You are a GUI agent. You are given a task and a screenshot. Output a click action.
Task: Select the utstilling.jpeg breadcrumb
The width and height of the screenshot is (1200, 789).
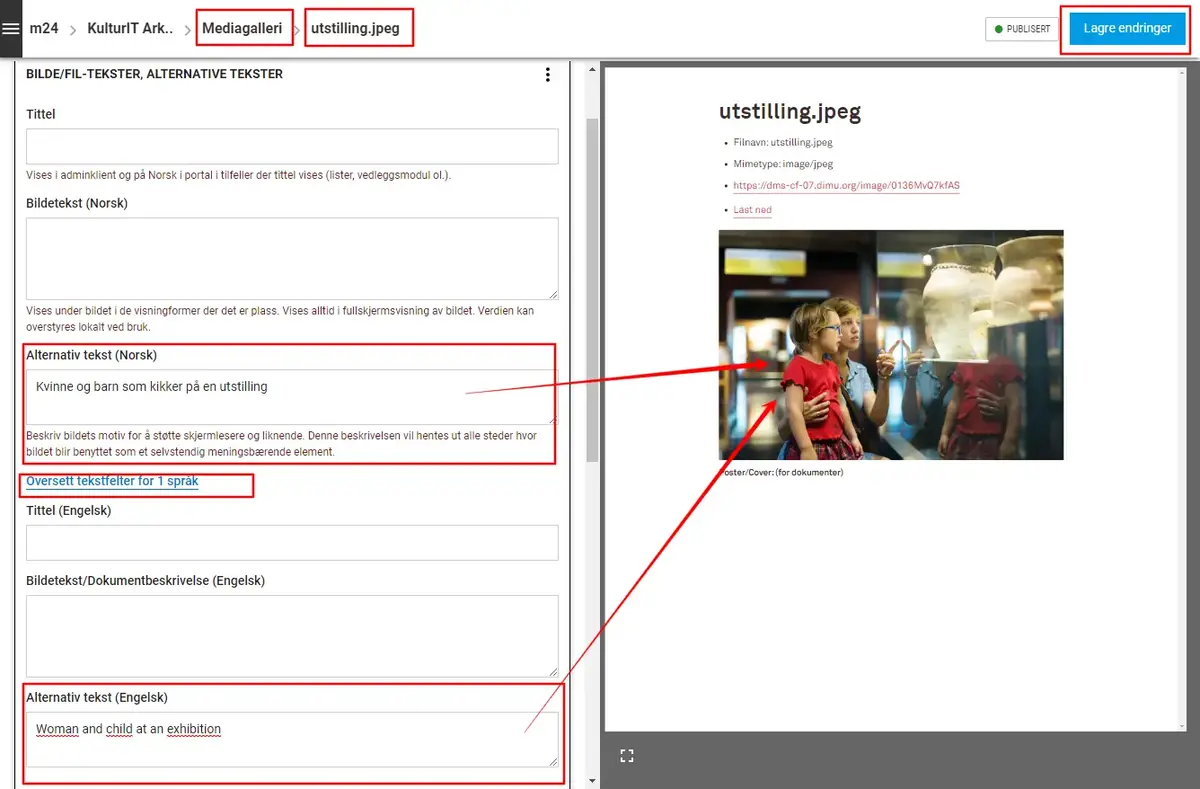click(355, 28)
